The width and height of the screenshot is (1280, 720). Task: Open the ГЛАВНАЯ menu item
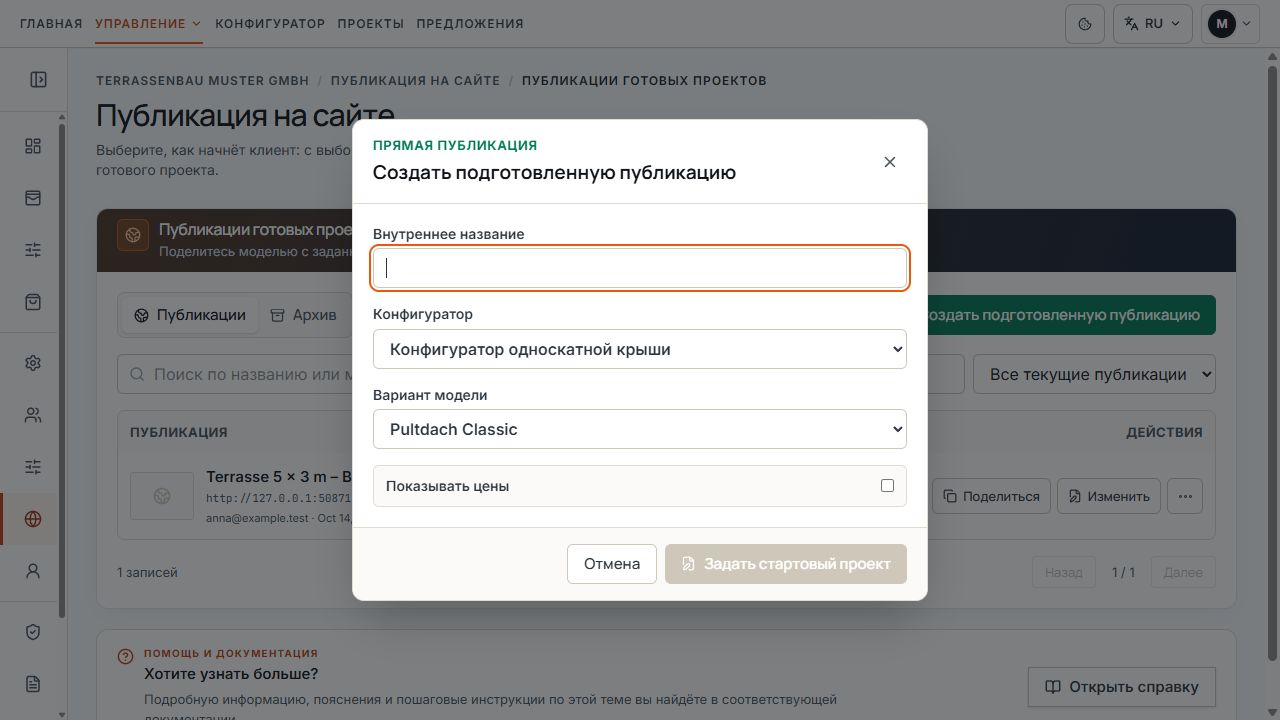(51, 23)
